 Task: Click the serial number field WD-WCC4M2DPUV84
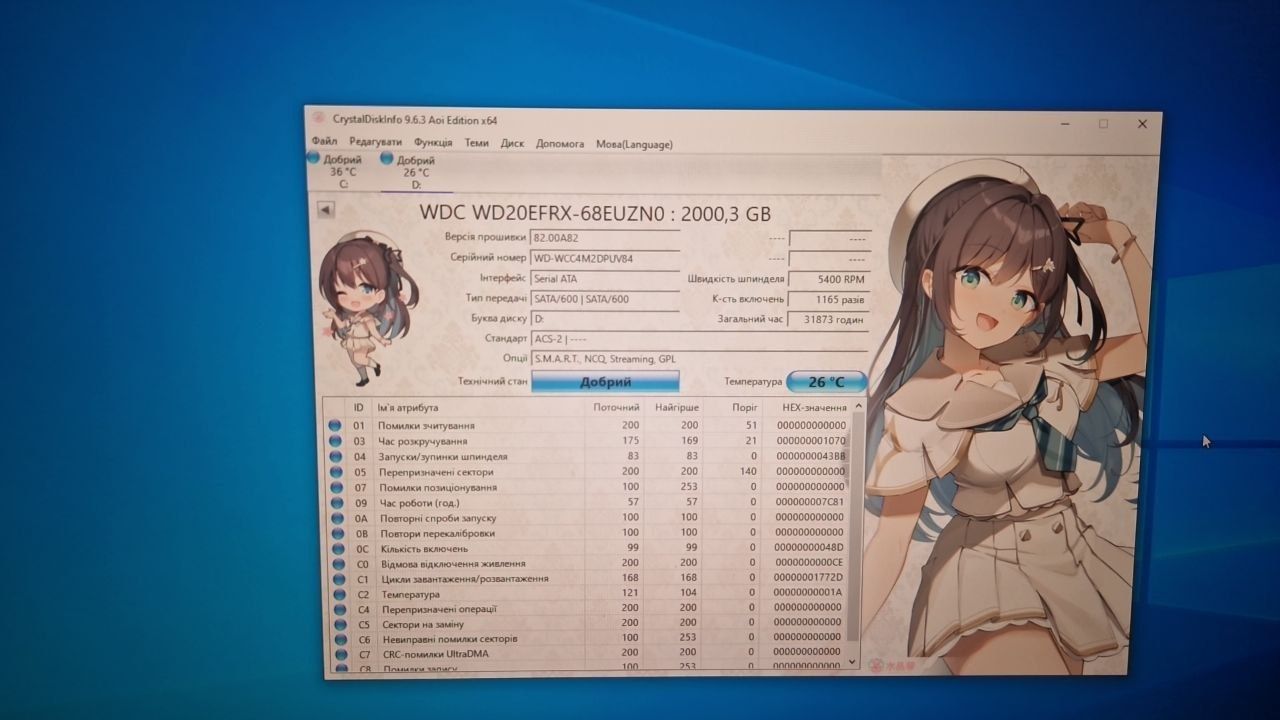coord(604,258)
